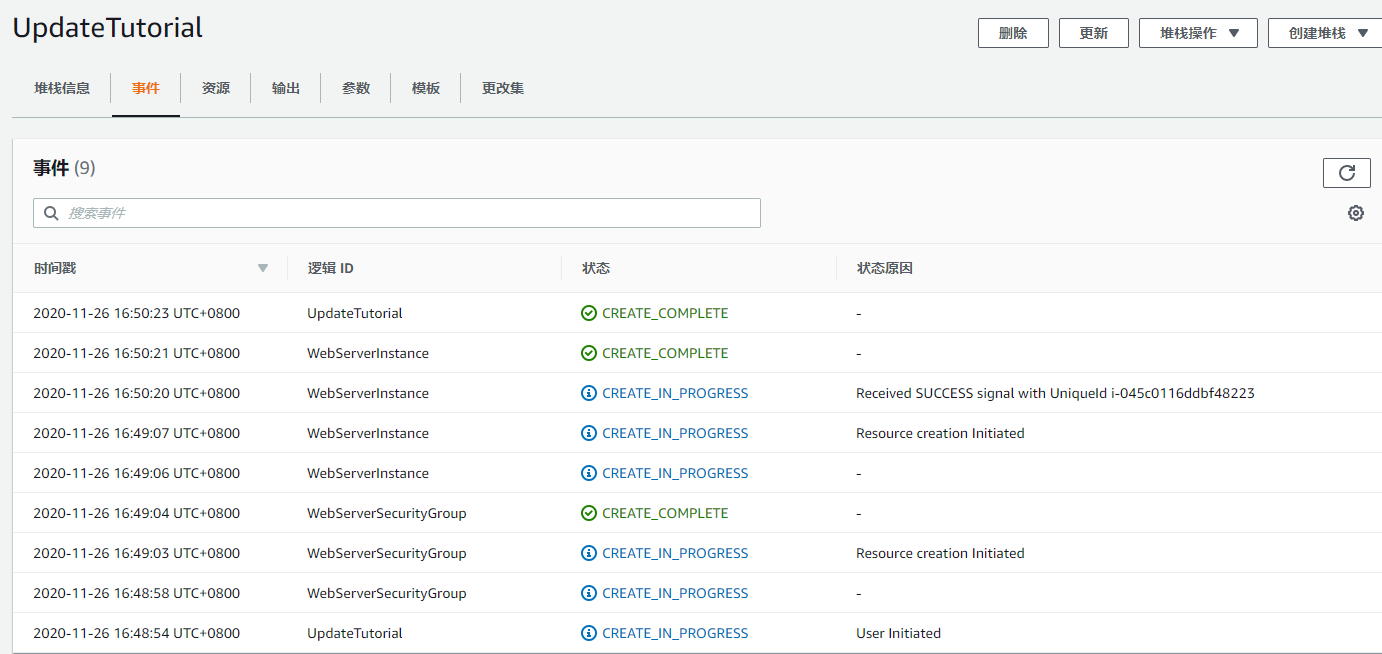Click CREATE_IN_PROGRESS status text at 16:48:54
The image size is (1382, 654).
(675, 633)
